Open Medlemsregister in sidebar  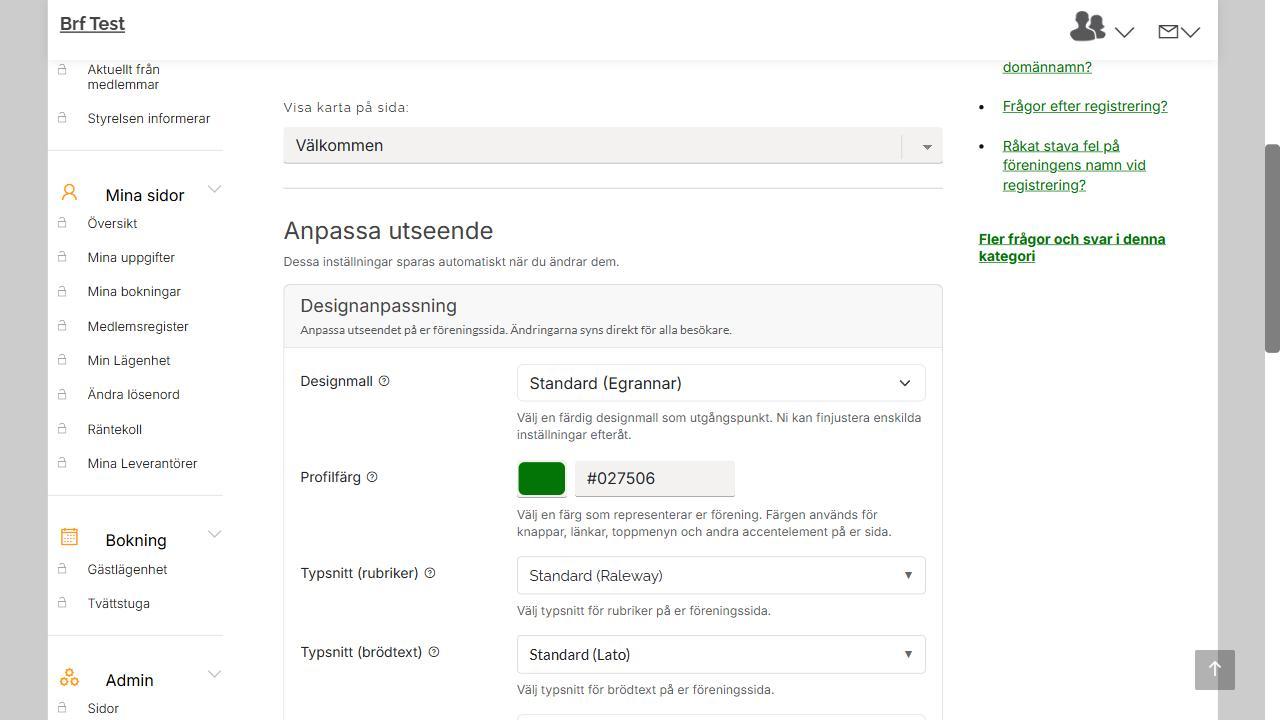click(138, 326)
